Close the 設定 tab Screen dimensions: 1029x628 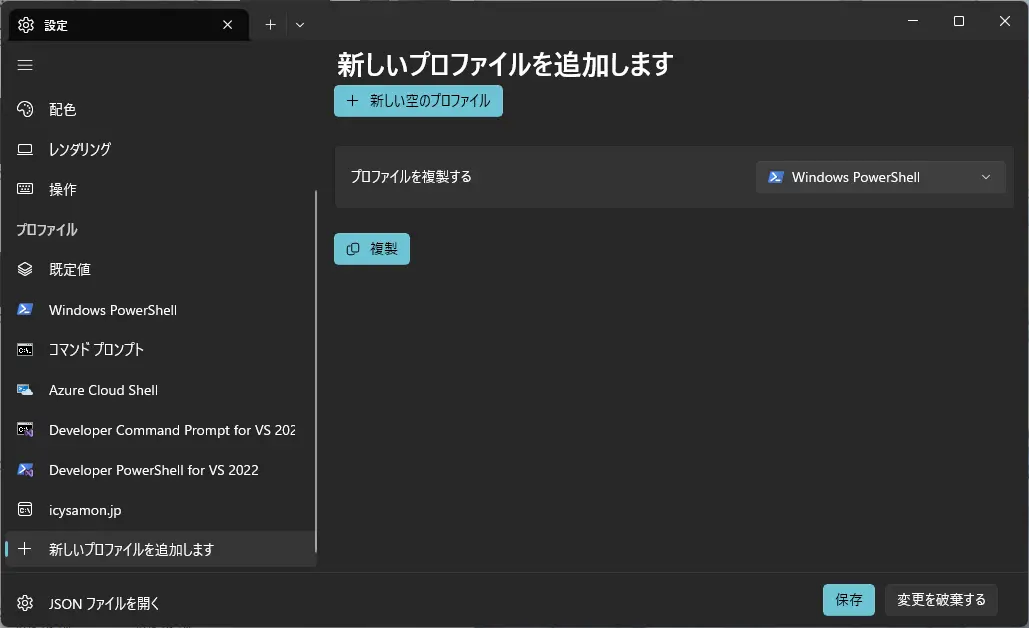pyautogui.click(x=228, y=25)
